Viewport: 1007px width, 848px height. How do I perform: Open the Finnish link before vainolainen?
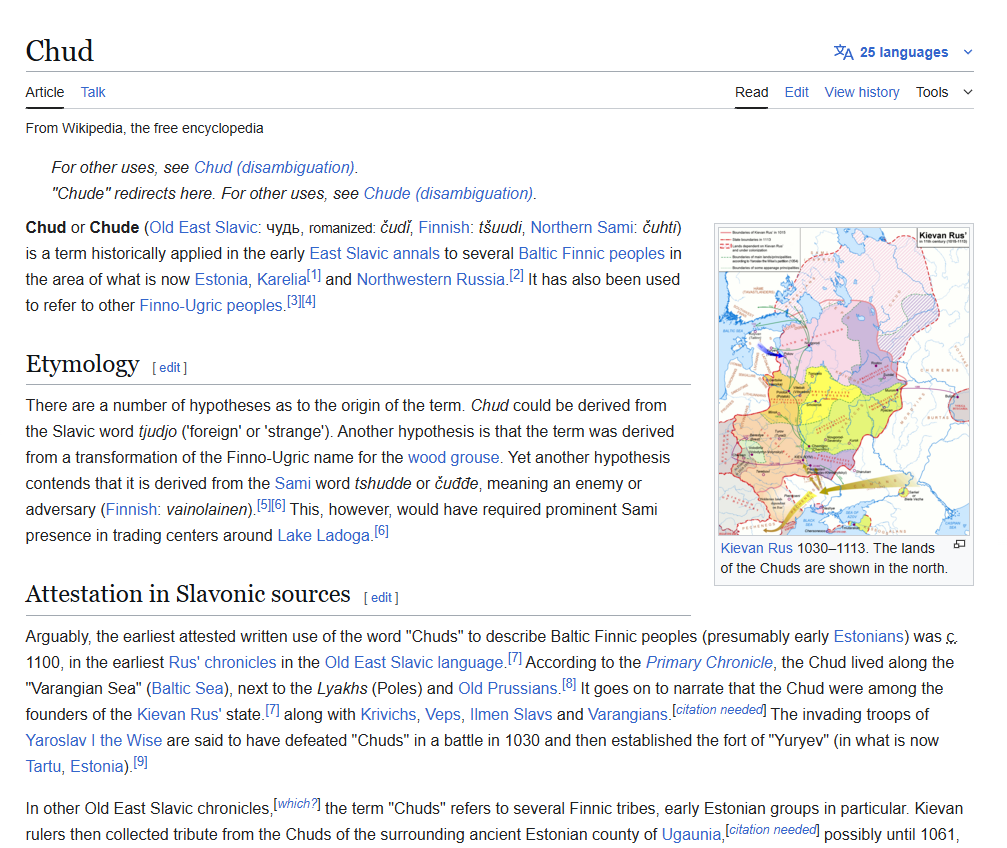pyautogui.click(x=130, y=509)
